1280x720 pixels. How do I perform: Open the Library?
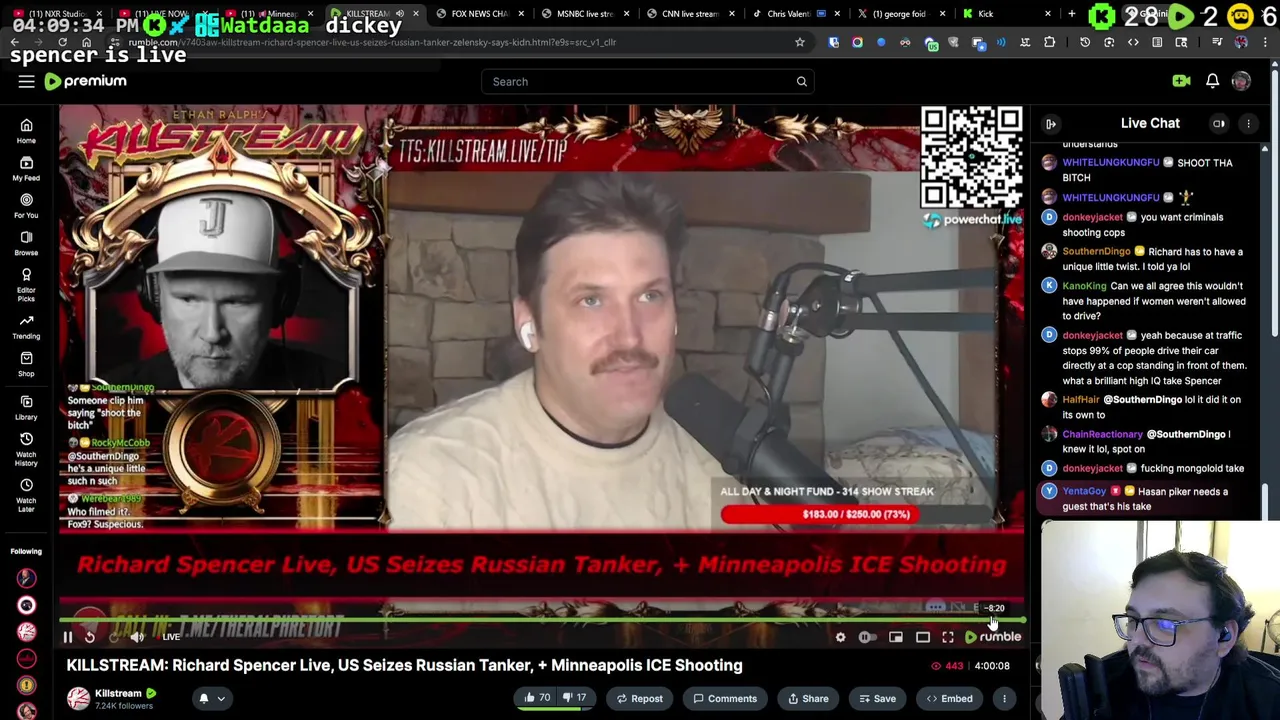click(x=26, y=407)
